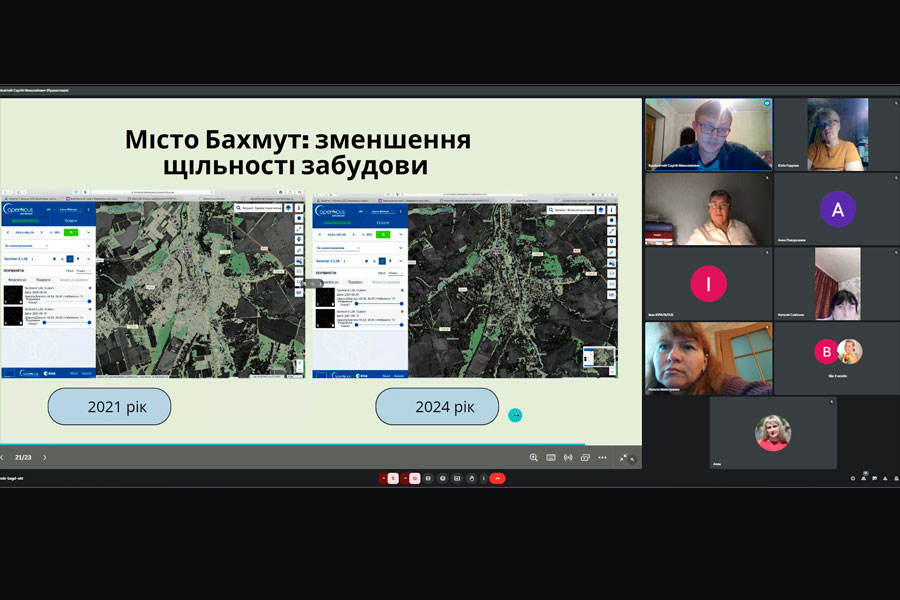900x600 pixels.
Task: Click the pop-out windows icon on slide bar
Action: (x=585, y=458)
